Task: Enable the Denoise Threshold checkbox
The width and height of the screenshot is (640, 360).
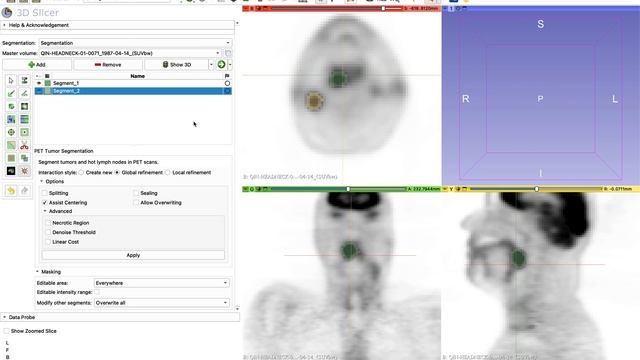Action: point(48,232)
